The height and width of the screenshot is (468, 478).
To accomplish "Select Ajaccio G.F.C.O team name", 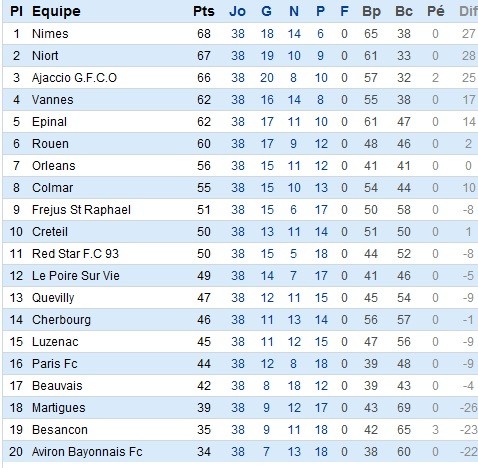I will (74, 78).
